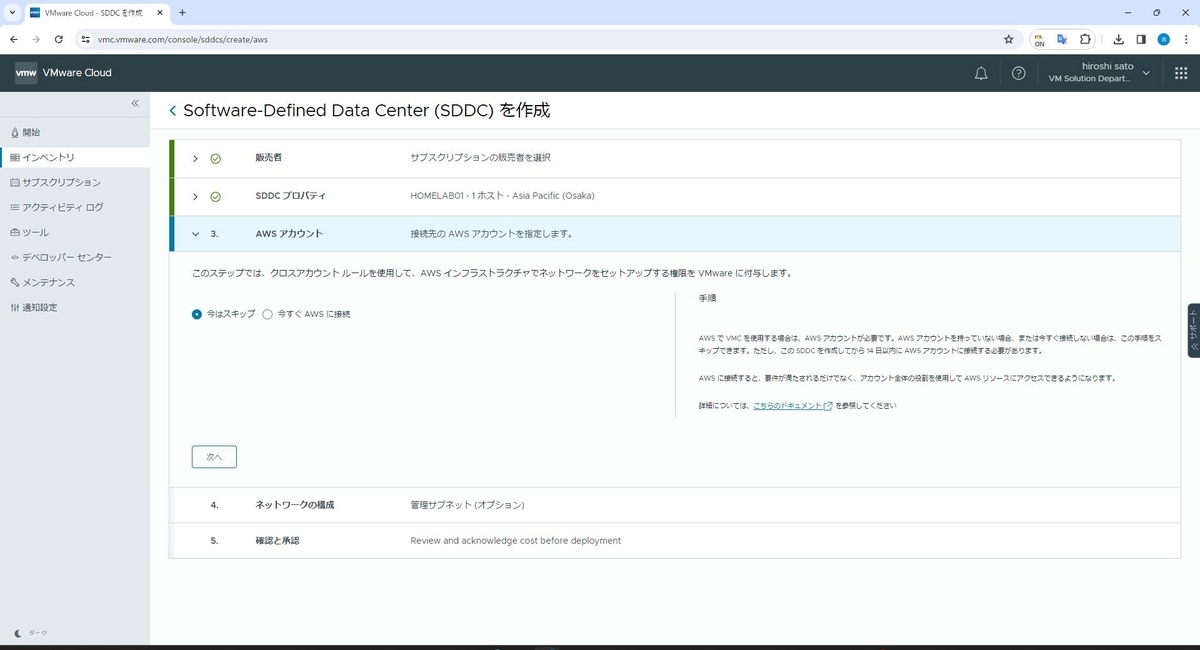Click 管理サブネット (オプション) text
This screenshot has width=1200, height=650.
(467, 505)
